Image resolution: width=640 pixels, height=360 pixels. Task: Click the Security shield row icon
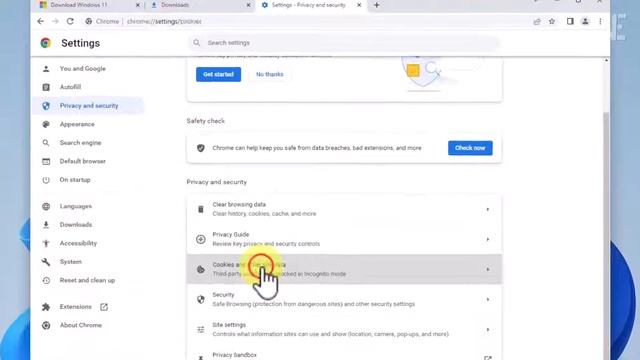pyautogui.click(x=200, y=300)
